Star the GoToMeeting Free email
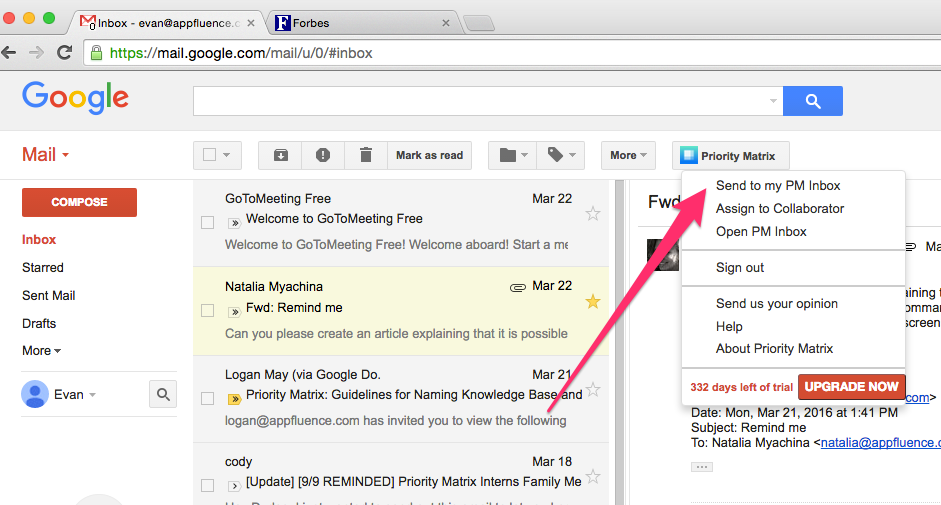Screen dimensions: 941x505 tap(593, 214)
